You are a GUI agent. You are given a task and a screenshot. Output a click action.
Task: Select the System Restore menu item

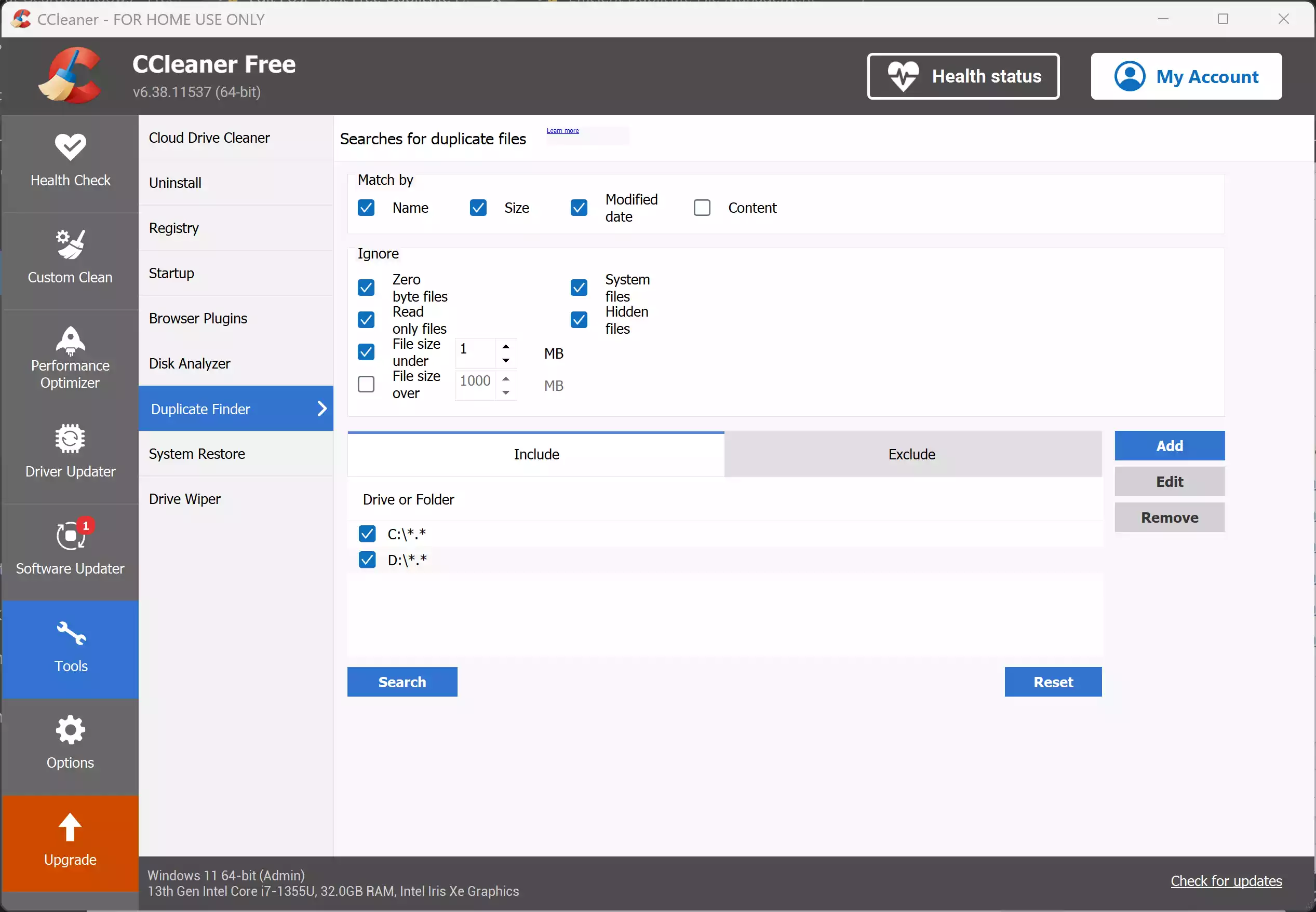pyautogui.click(x=197, y=453)
